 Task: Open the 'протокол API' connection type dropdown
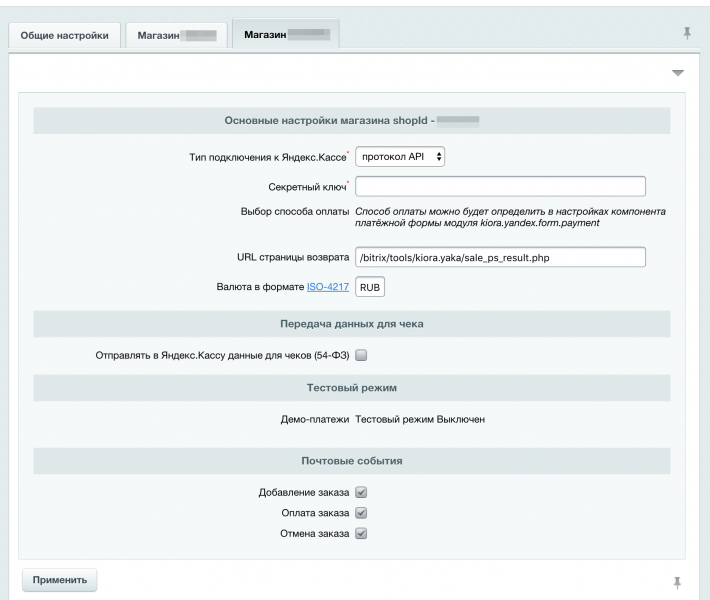coord(401,157)
